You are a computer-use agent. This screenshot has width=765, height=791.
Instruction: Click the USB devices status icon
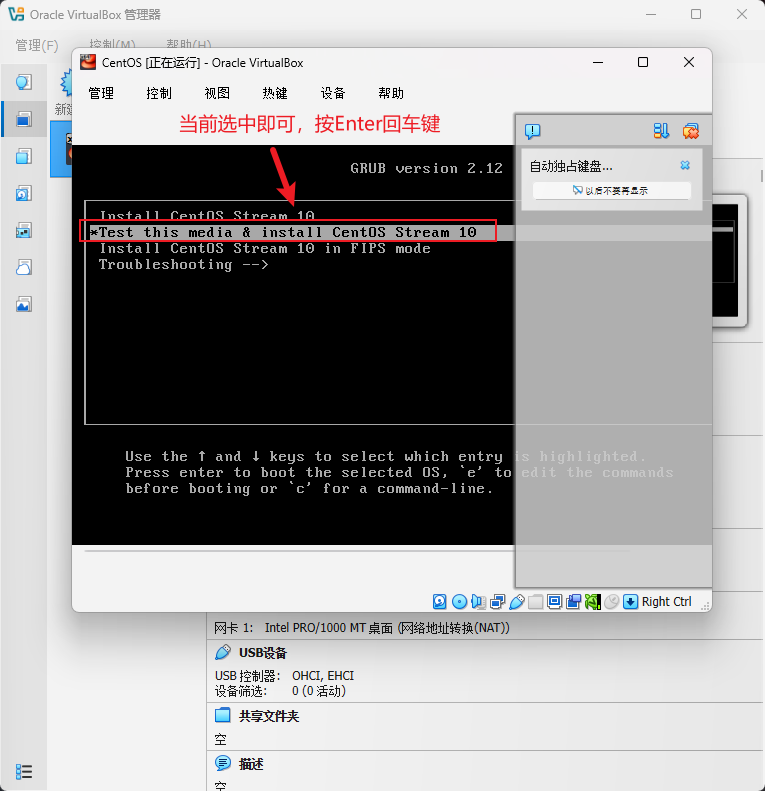click(517, 601)
